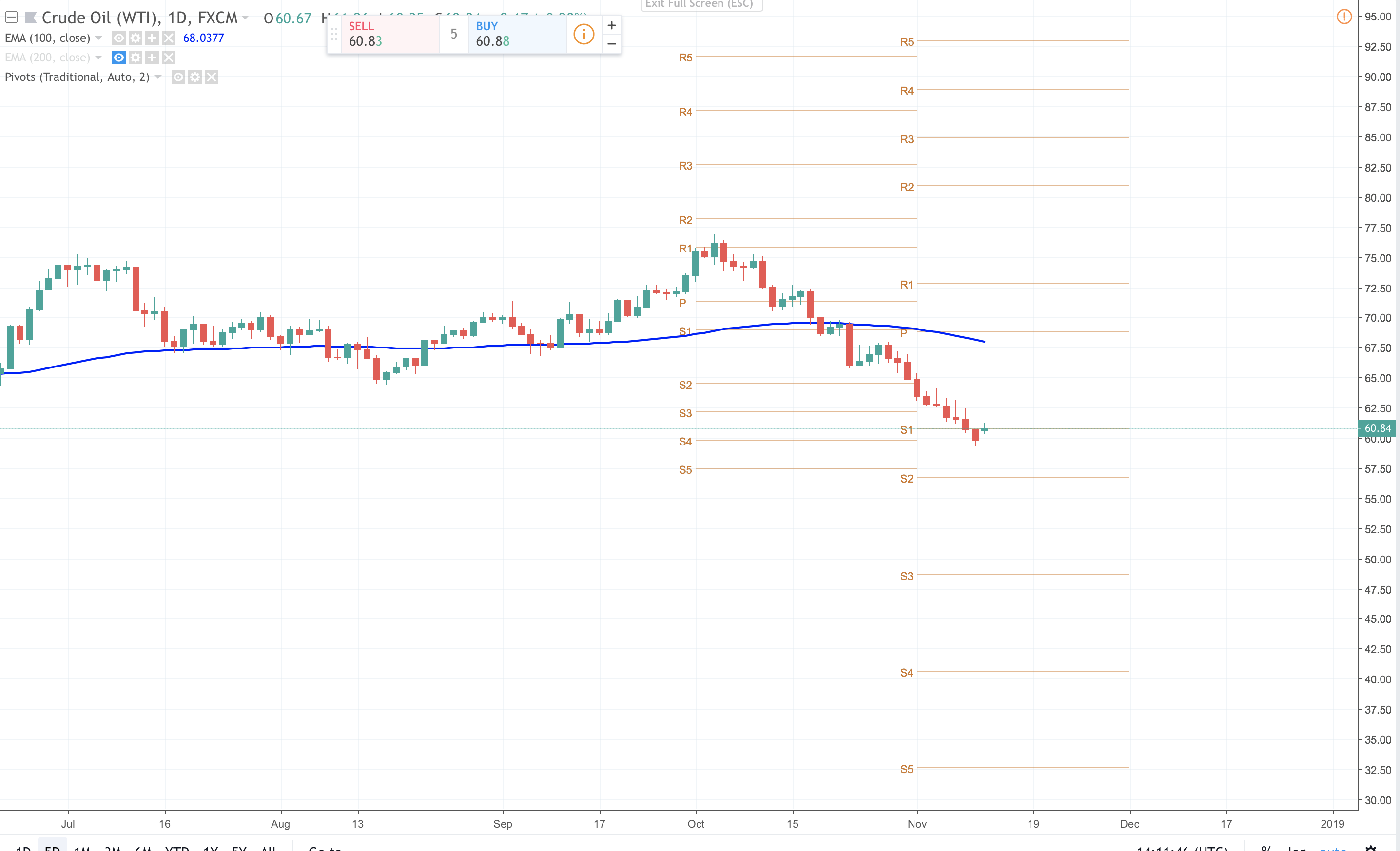Click the 95.00 label on price axis
This screenshot has height=851, width=1400.
click(1378, 17)
